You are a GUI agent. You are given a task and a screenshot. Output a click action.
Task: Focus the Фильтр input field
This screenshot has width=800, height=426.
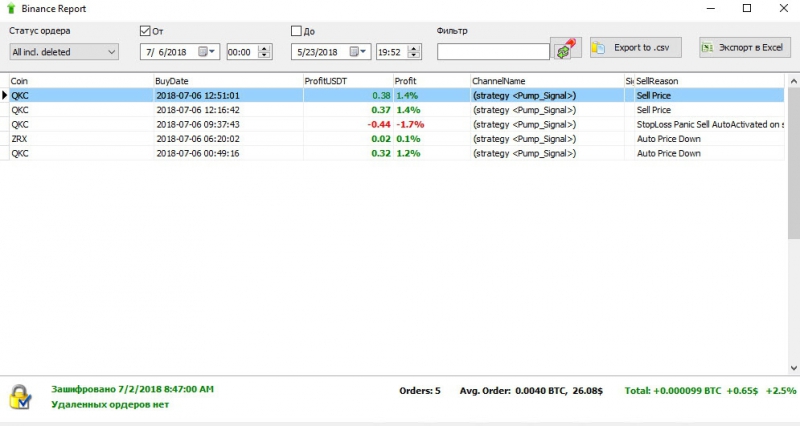(493, 52)
